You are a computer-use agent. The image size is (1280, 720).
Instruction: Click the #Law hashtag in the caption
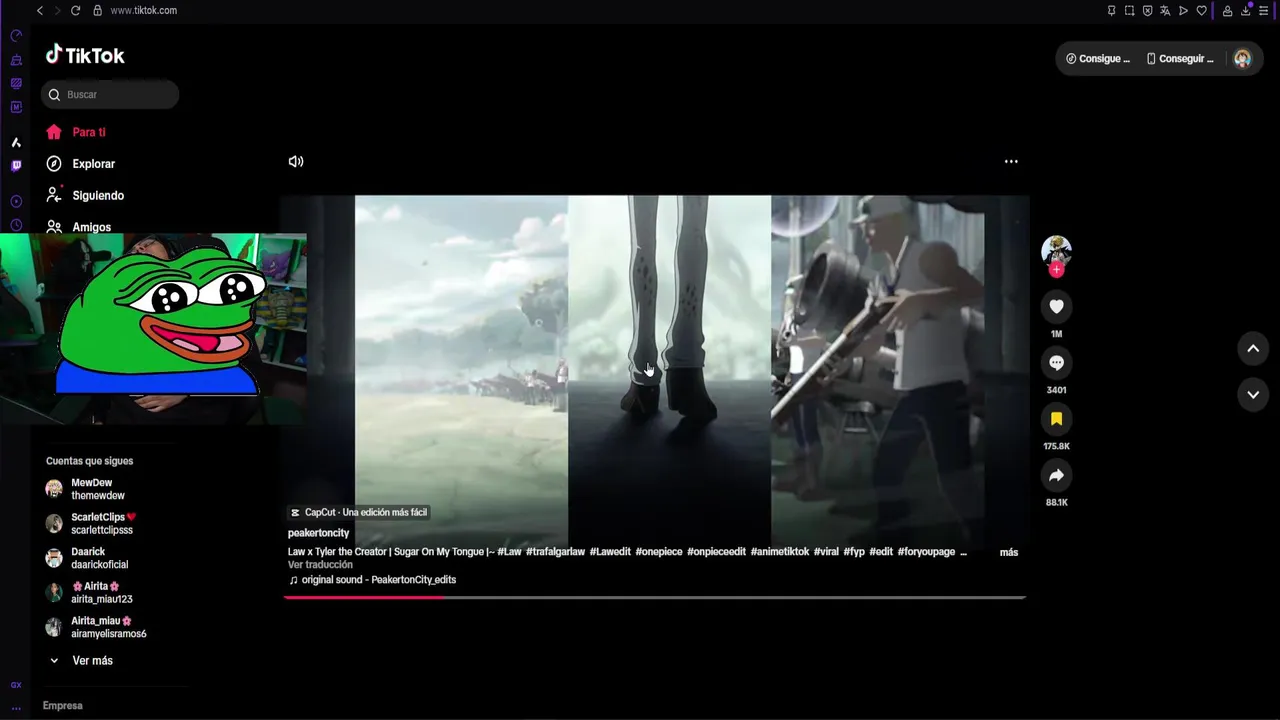(509, 552)
